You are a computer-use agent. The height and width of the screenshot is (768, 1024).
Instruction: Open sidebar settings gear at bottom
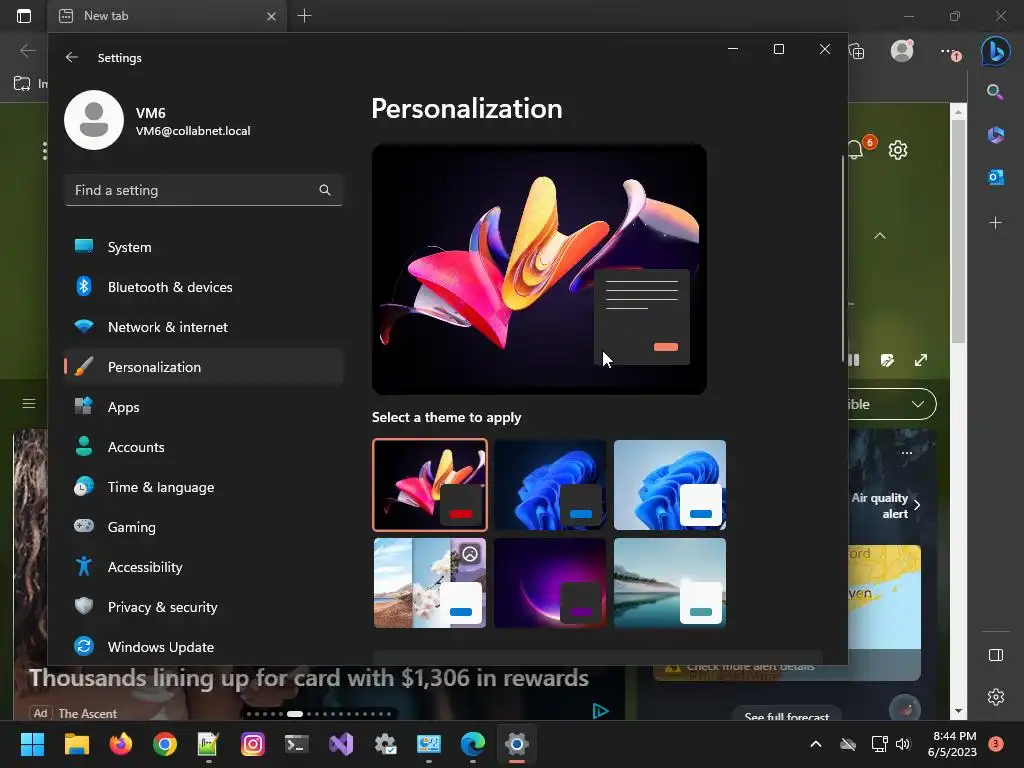click(996, 697)
